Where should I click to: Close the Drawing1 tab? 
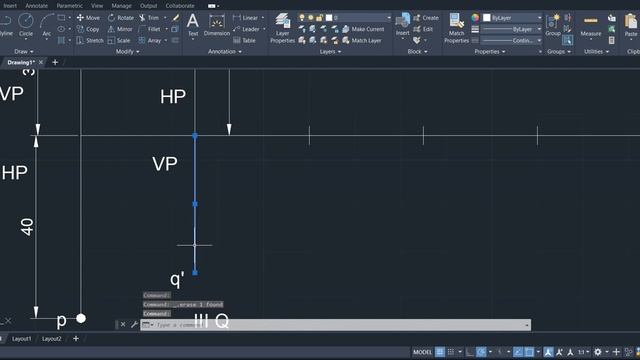click(41, 62)
